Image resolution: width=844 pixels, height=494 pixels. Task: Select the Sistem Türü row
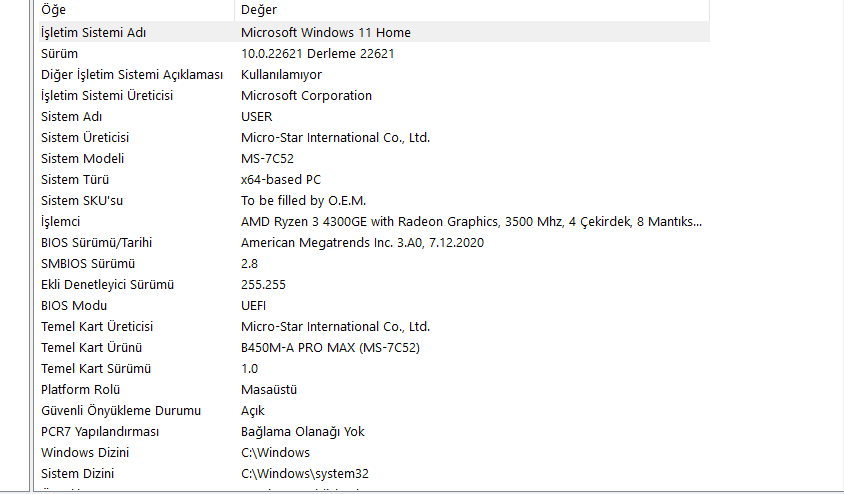coord(74,179)
